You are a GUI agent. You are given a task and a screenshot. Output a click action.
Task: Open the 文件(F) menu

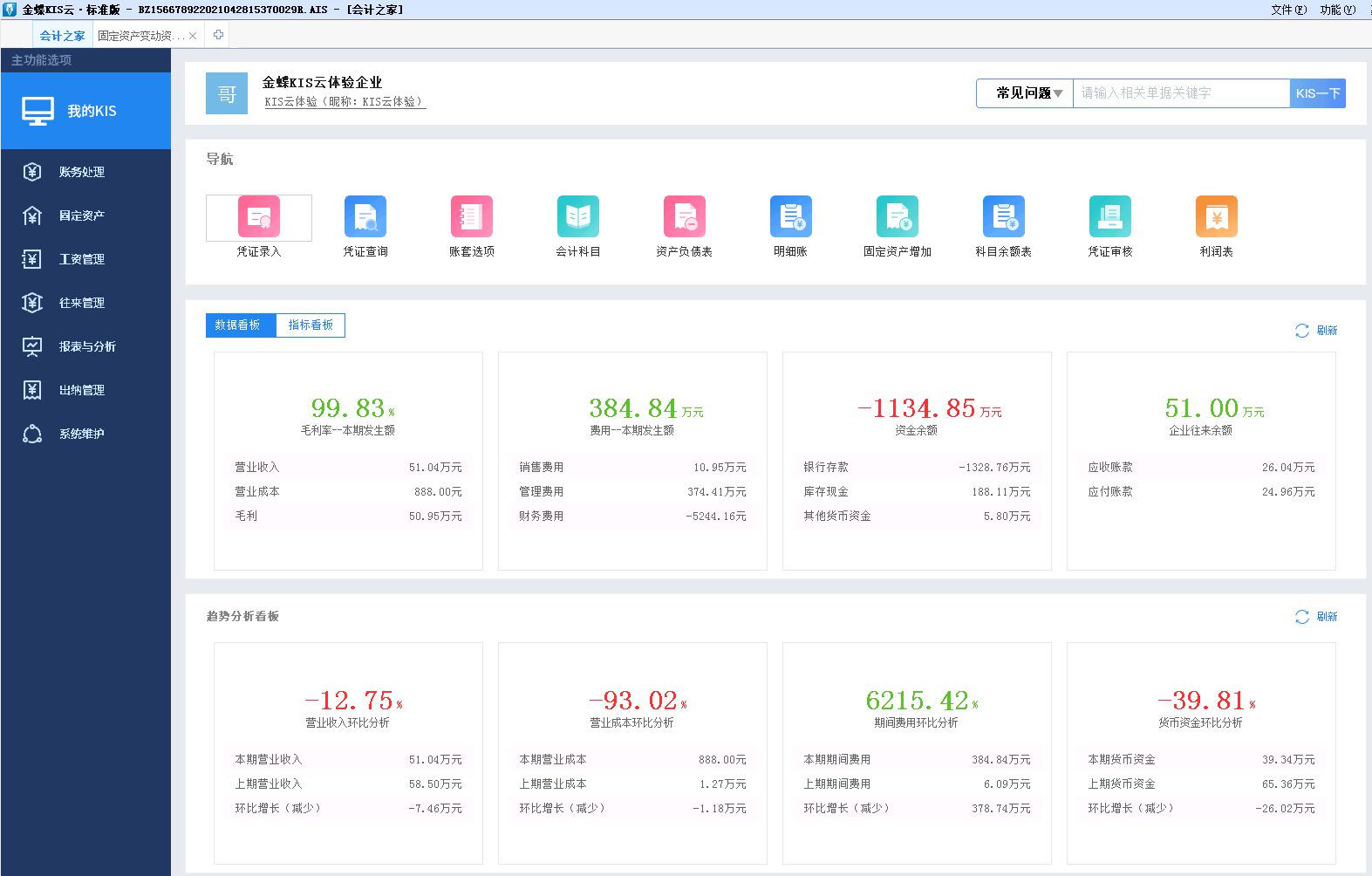1288,10
